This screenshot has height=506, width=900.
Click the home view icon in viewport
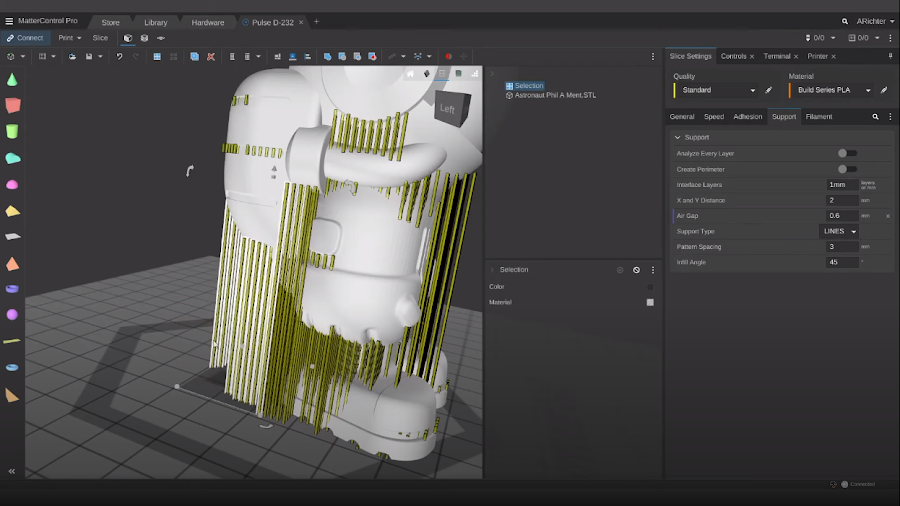410,74
